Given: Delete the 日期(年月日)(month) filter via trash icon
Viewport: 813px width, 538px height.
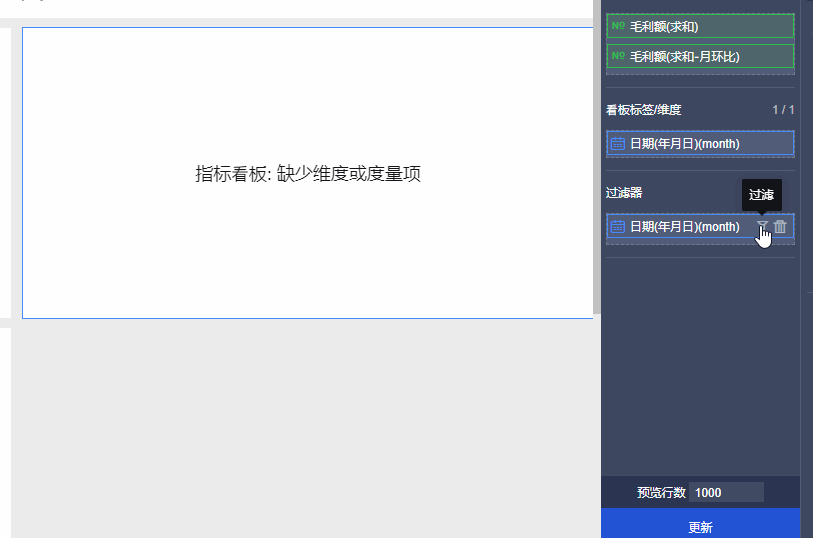Looking at the screenshot, I should pyautogui.click(x=780, y=226).
